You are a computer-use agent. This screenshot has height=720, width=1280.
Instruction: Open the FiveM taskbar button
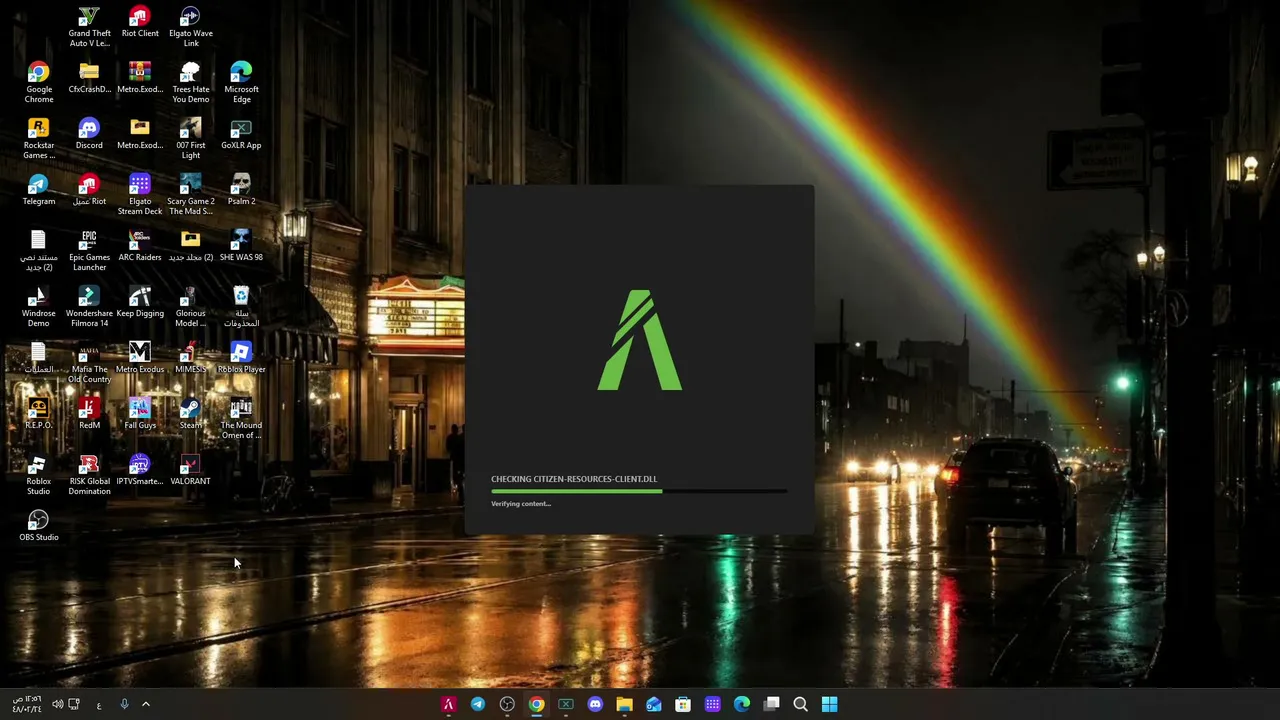[x=448, y=704]
